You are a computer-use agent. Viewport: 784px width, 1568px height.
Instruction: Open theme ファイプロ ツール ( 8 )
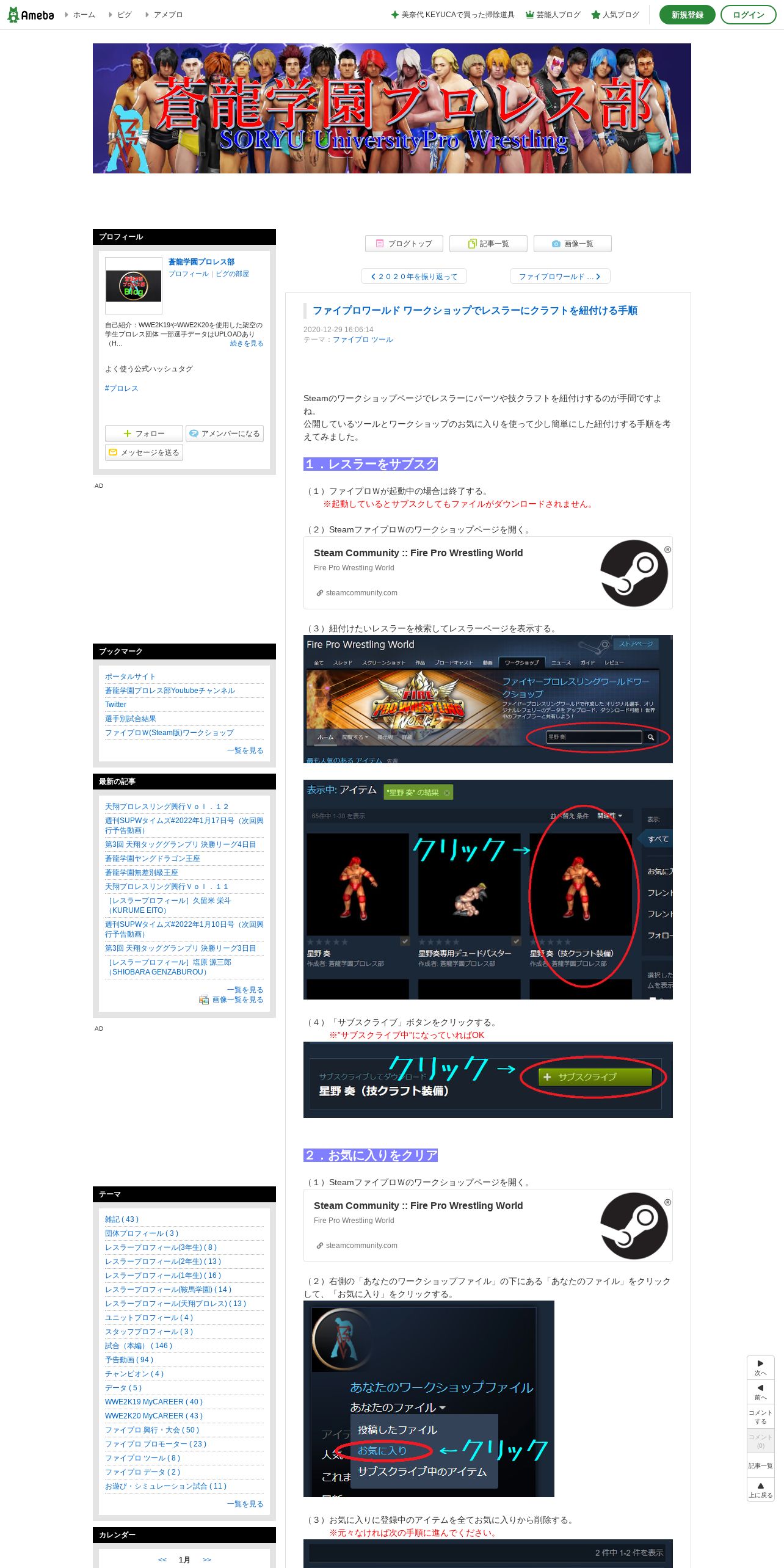[142, 1458]
